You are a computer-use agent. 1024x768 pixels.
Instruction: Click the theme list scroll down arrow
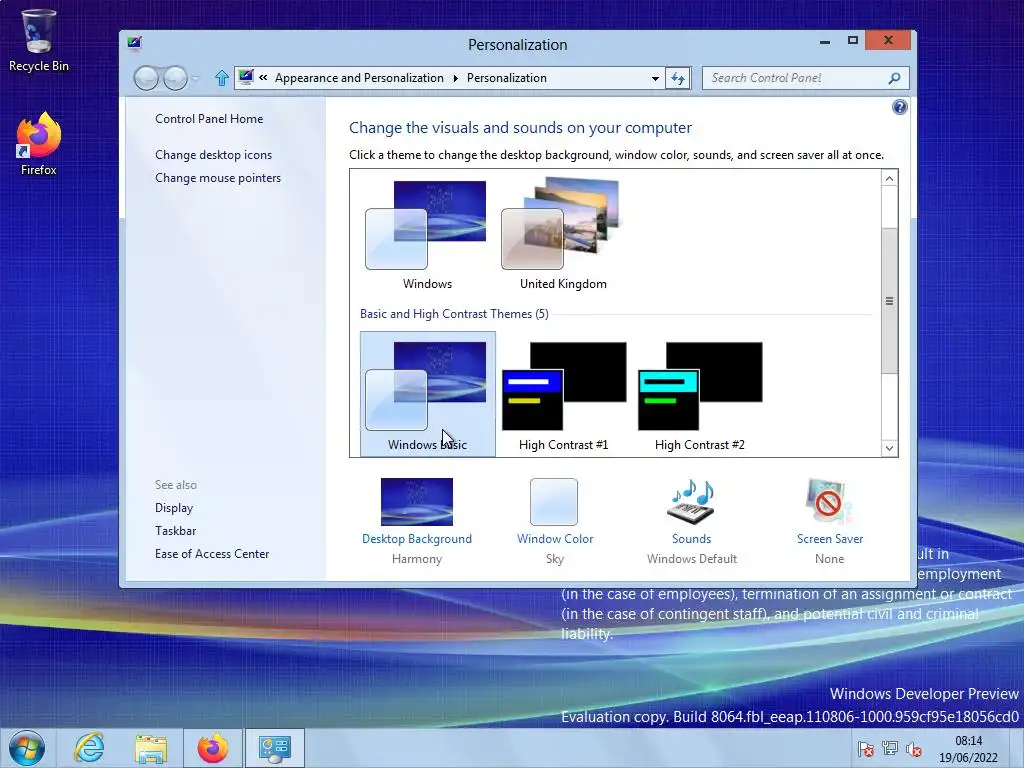[x=889, y=448]
